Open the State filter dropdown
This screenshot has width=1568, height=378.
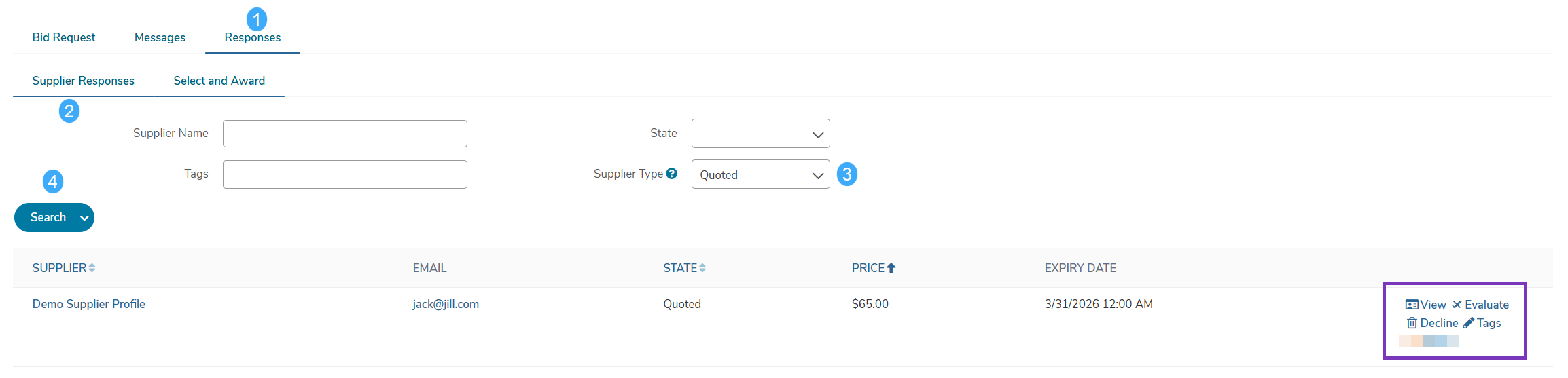(x=761, y=134)
